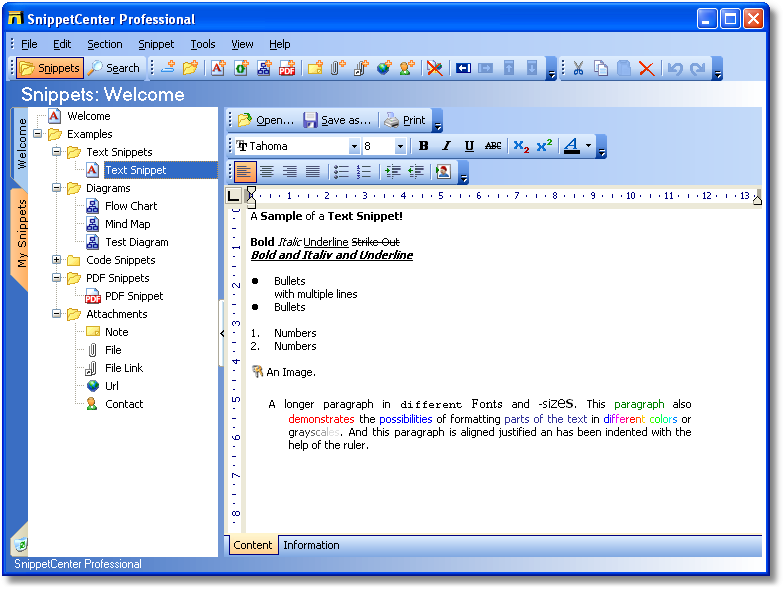Align text left
The image size is (784, 590).
click(x=244, y=172)
